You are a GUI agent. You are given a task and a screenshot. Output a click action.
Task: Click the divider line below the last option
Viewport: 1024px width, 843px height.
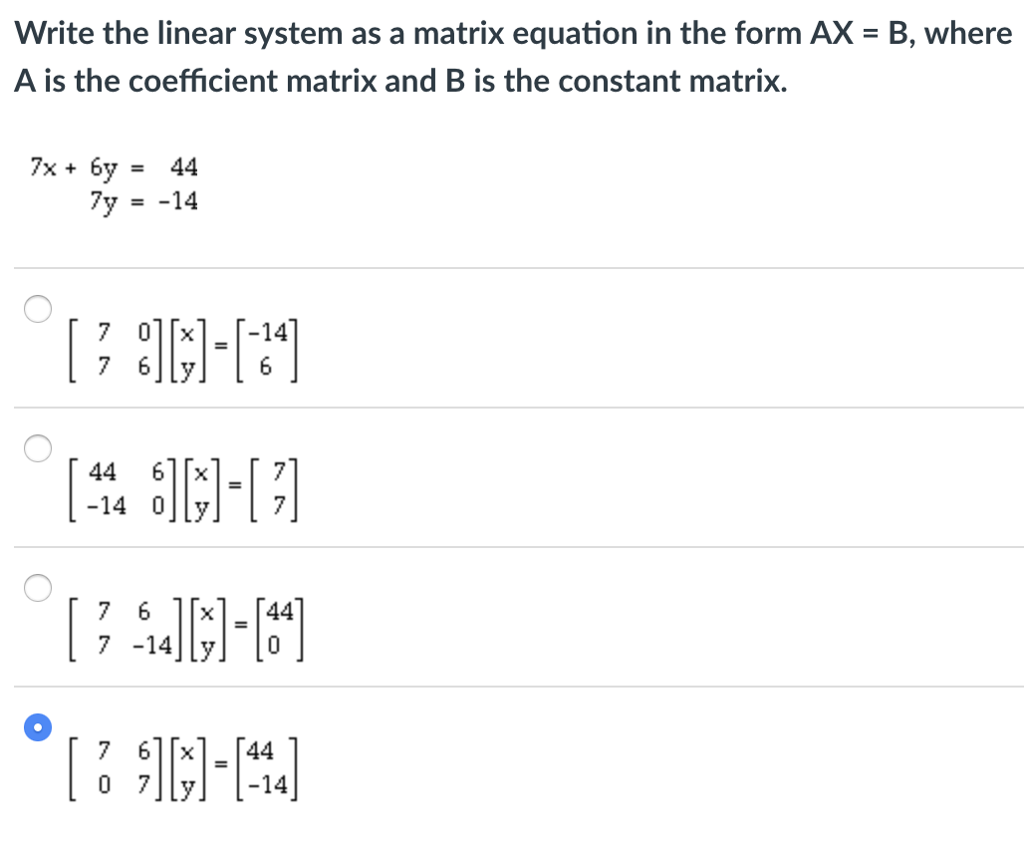[512, 840]
